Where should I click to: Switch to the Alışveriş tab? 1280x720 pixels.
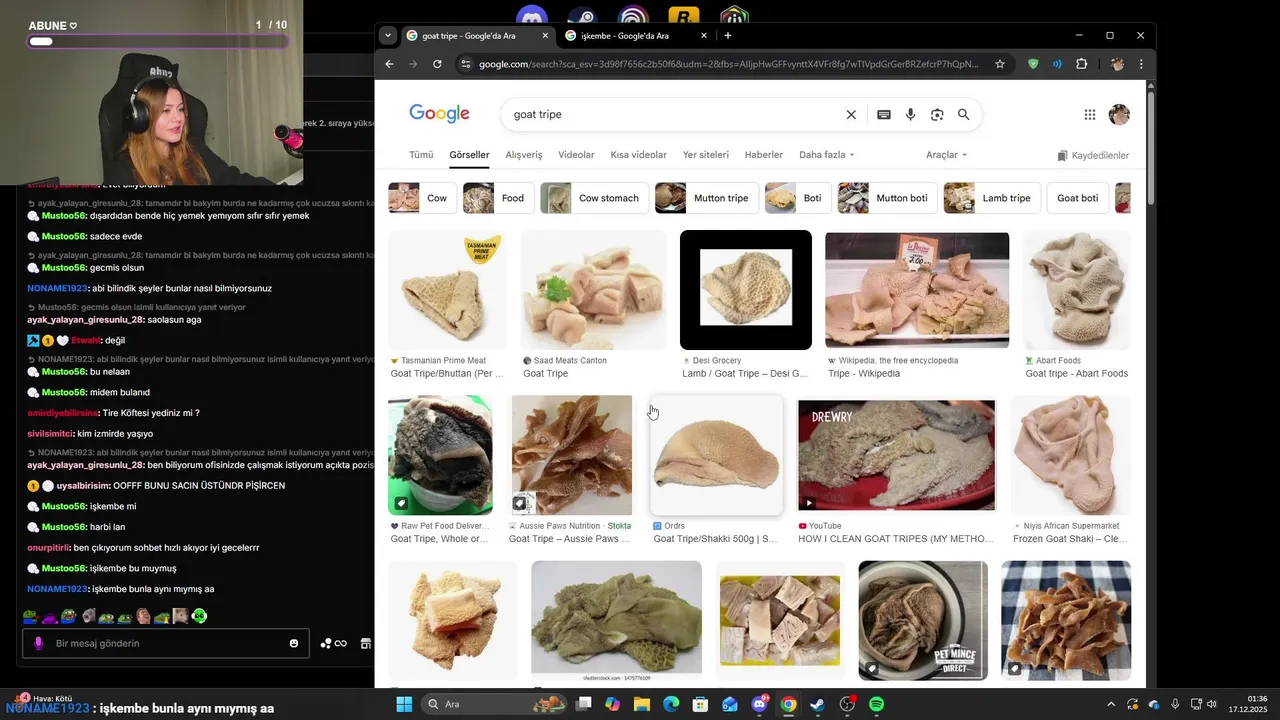tap(524, 155)
